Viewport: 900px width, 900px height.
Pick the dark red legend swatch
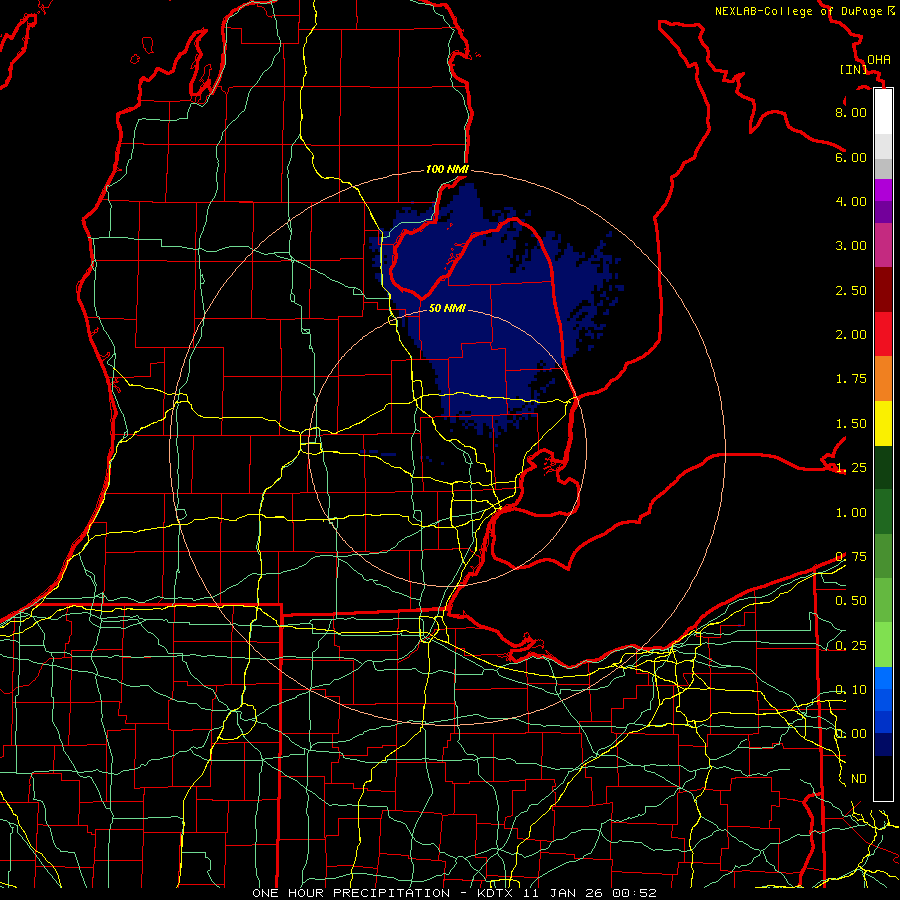pos(883,290)
